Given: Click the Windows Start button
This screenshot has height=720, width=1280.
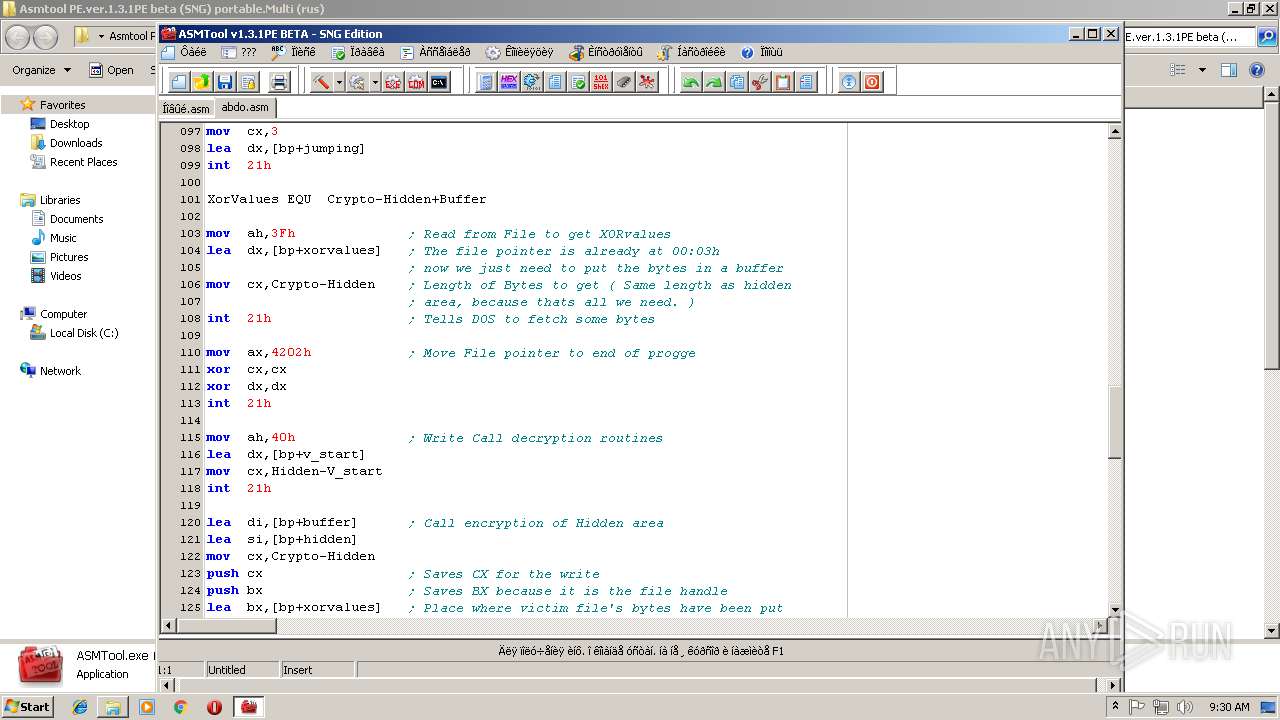Looking at the screenshot, I should coord(27,706).
